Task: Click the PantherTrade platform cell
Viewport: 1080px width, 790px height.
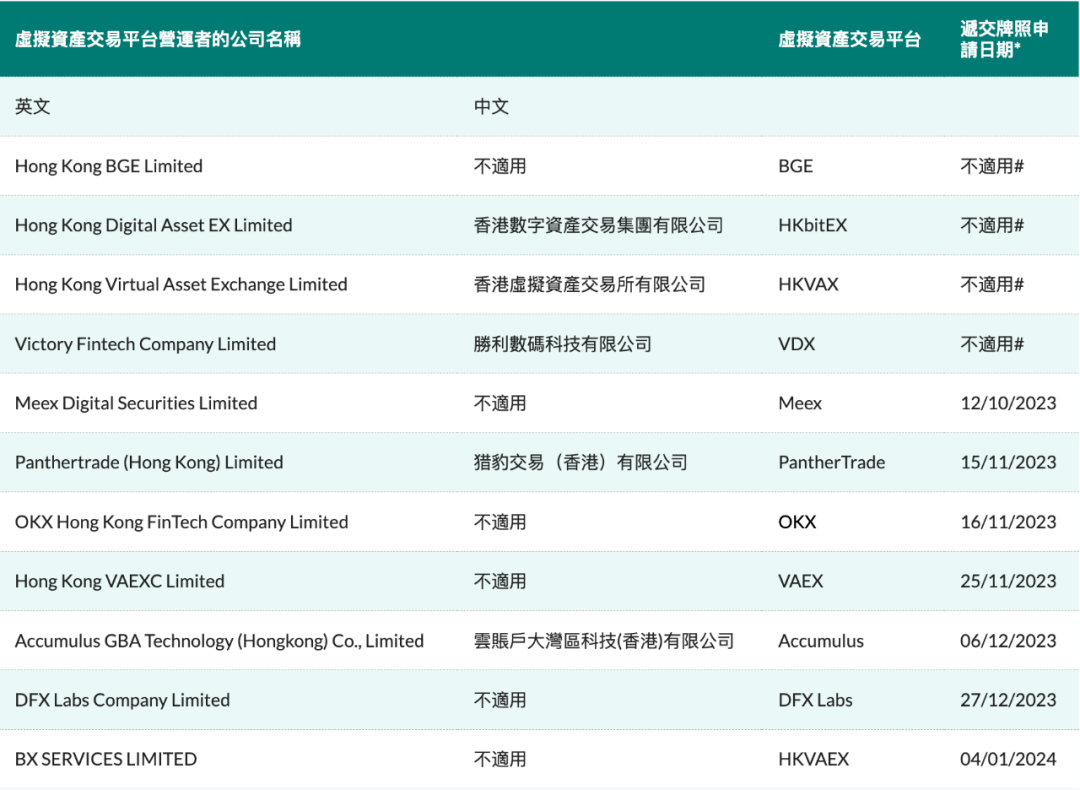Action: pos(832,462)
